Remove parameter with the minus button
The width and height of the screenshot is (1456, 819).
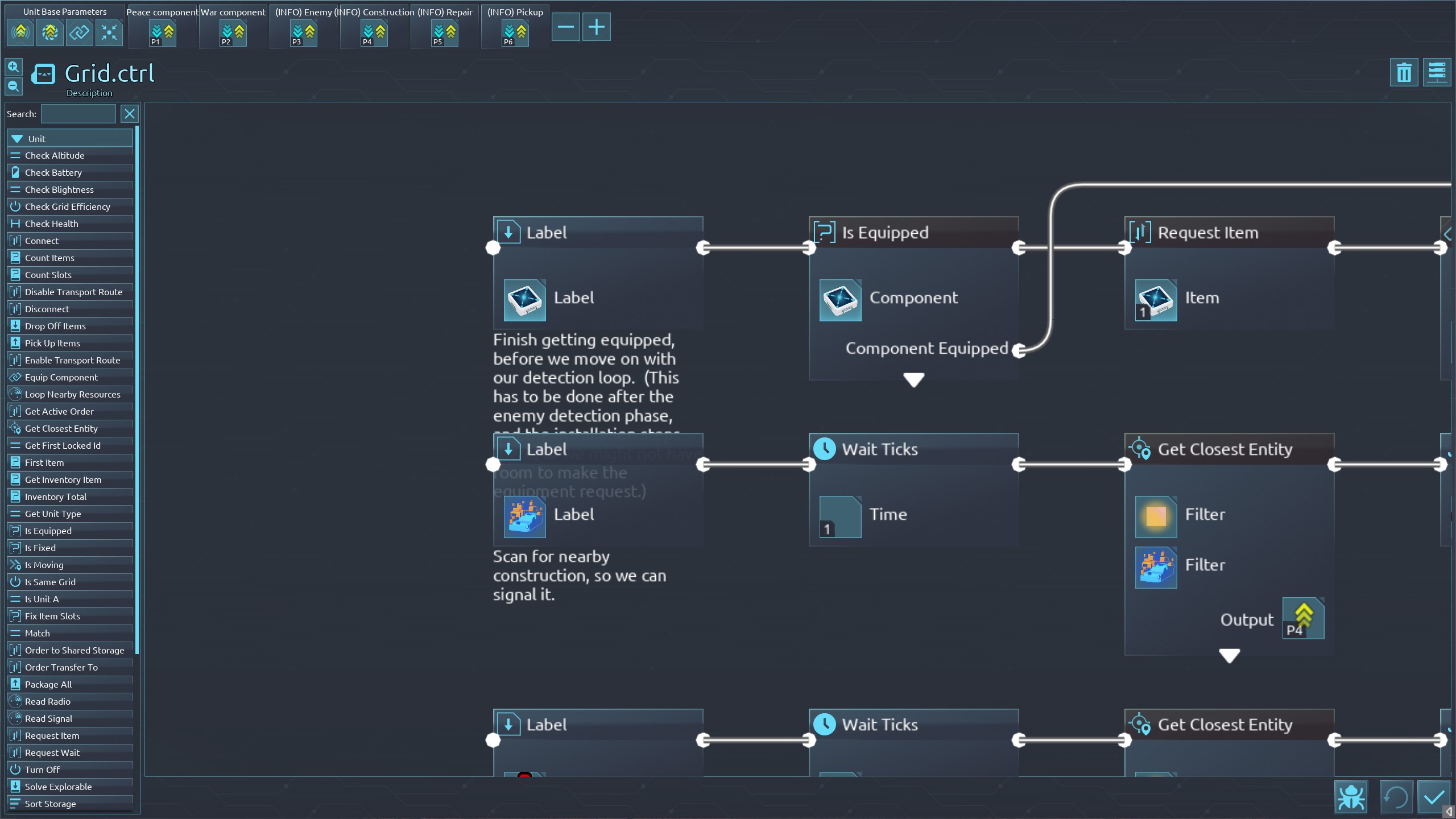(565, 27)
